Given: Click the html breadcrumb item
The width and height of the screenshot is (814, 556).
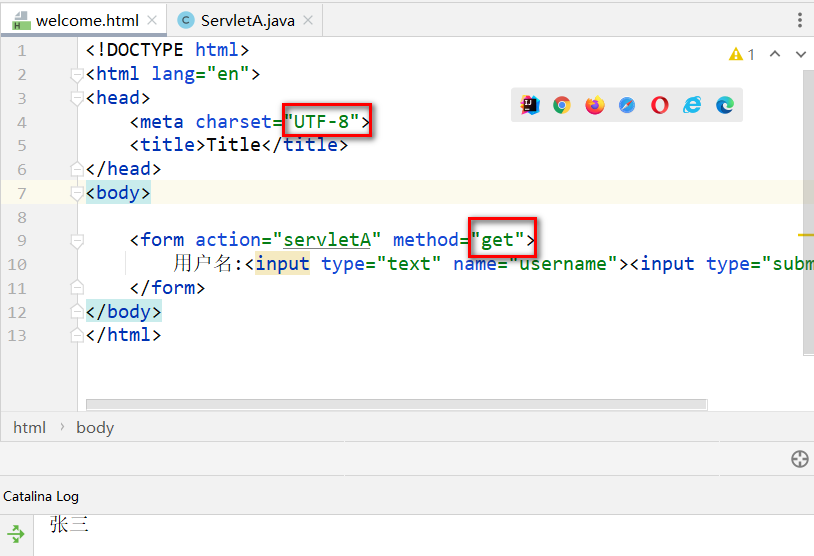Looking at the screenshot, I should (x=29, y=428).
